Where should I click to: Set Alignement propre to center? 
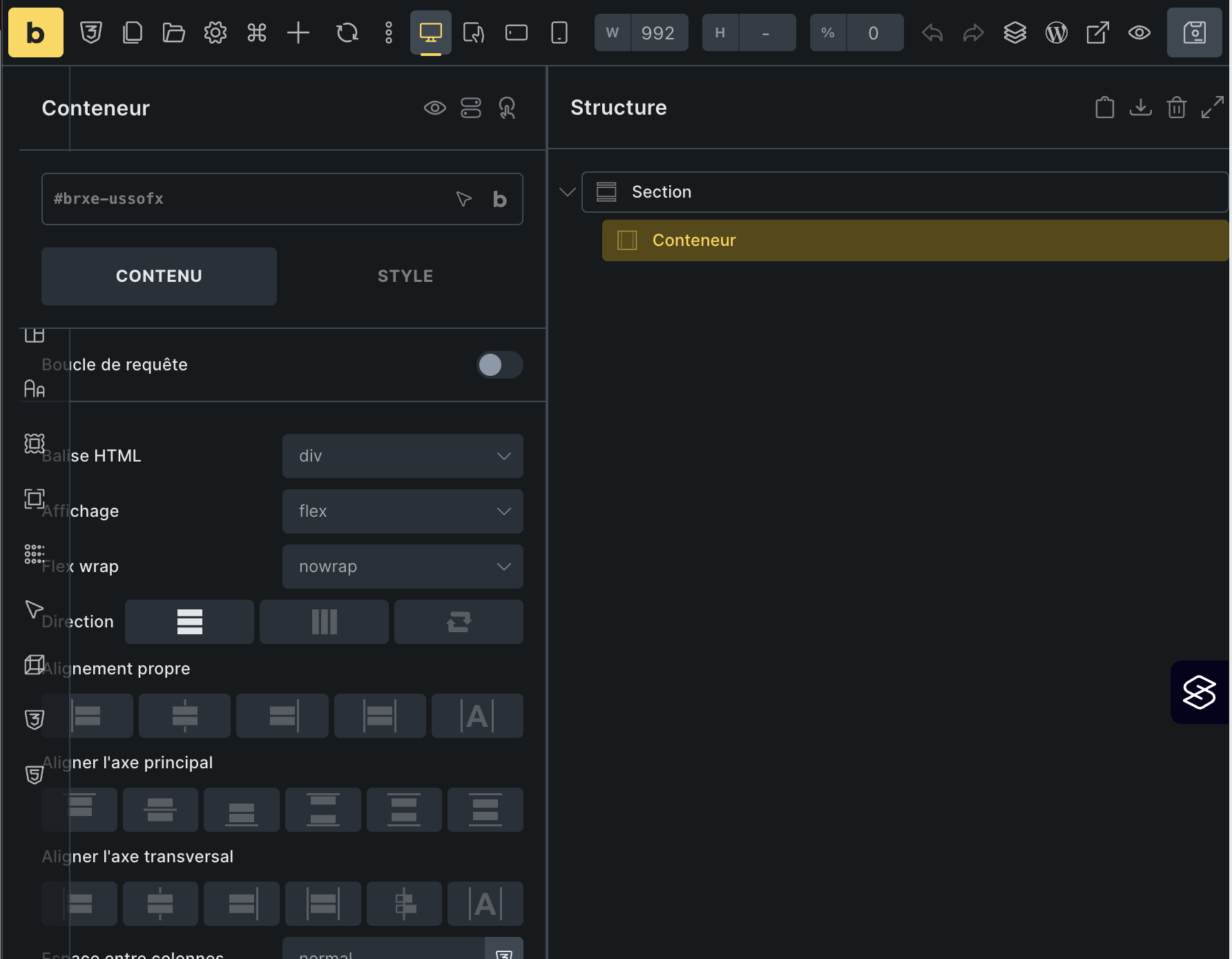click(184, 716)
